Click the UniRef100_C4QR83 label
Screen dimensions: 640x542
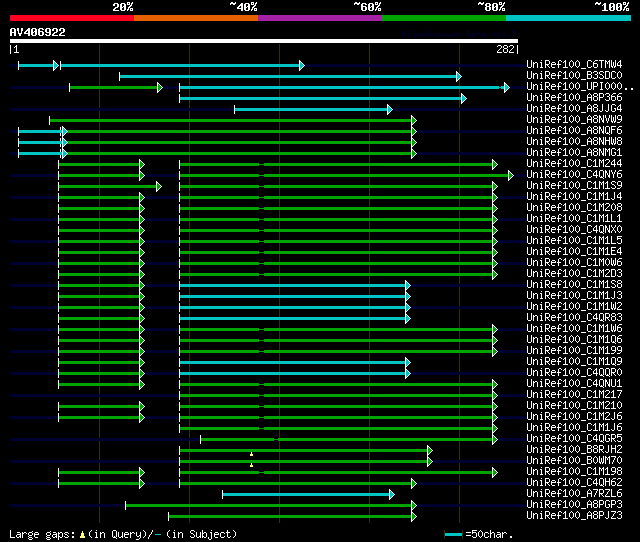point(574,318)
